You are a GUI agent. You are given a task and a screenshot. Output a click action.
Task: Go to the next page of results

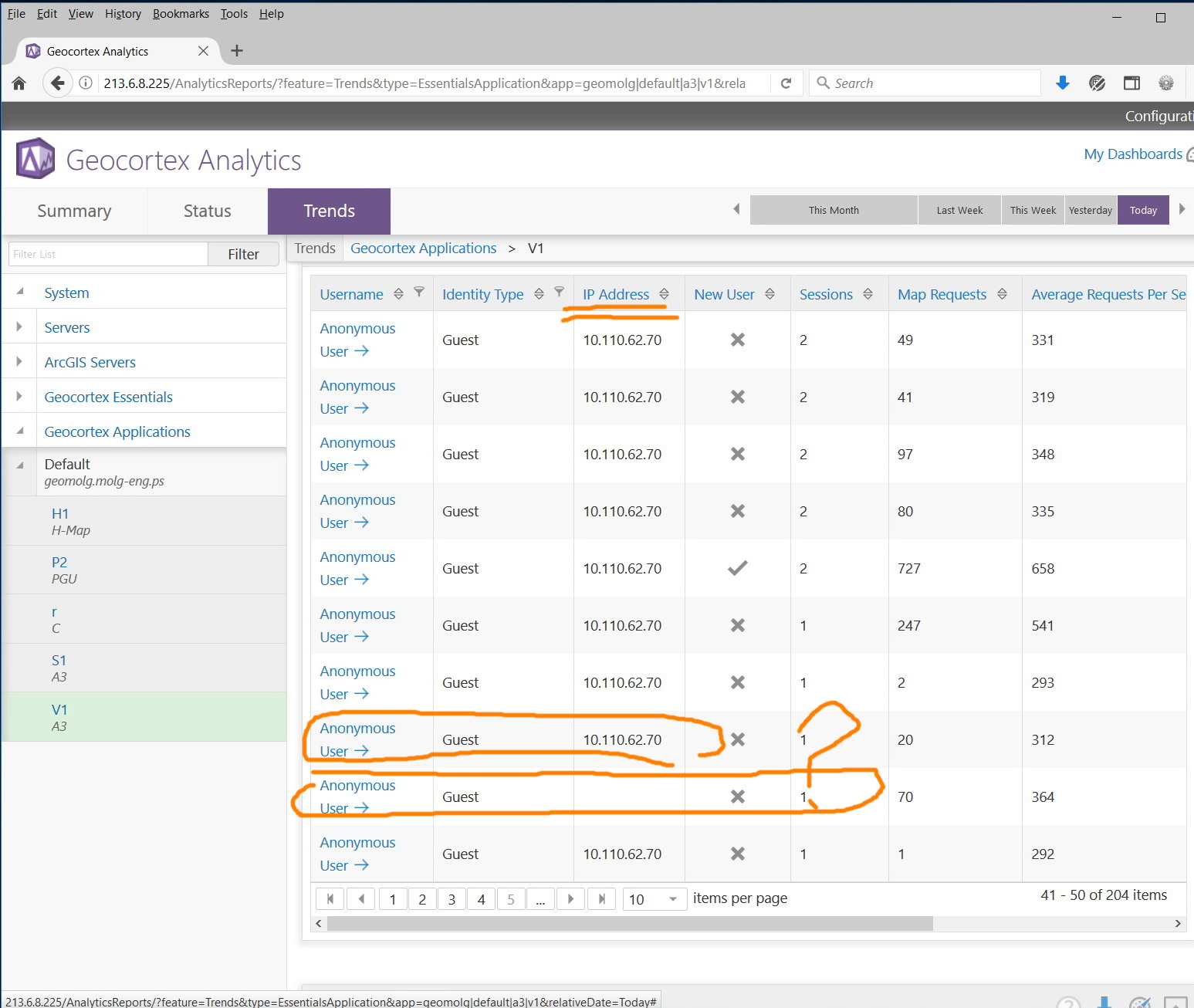pyautogui.click(x=570, y=898)
